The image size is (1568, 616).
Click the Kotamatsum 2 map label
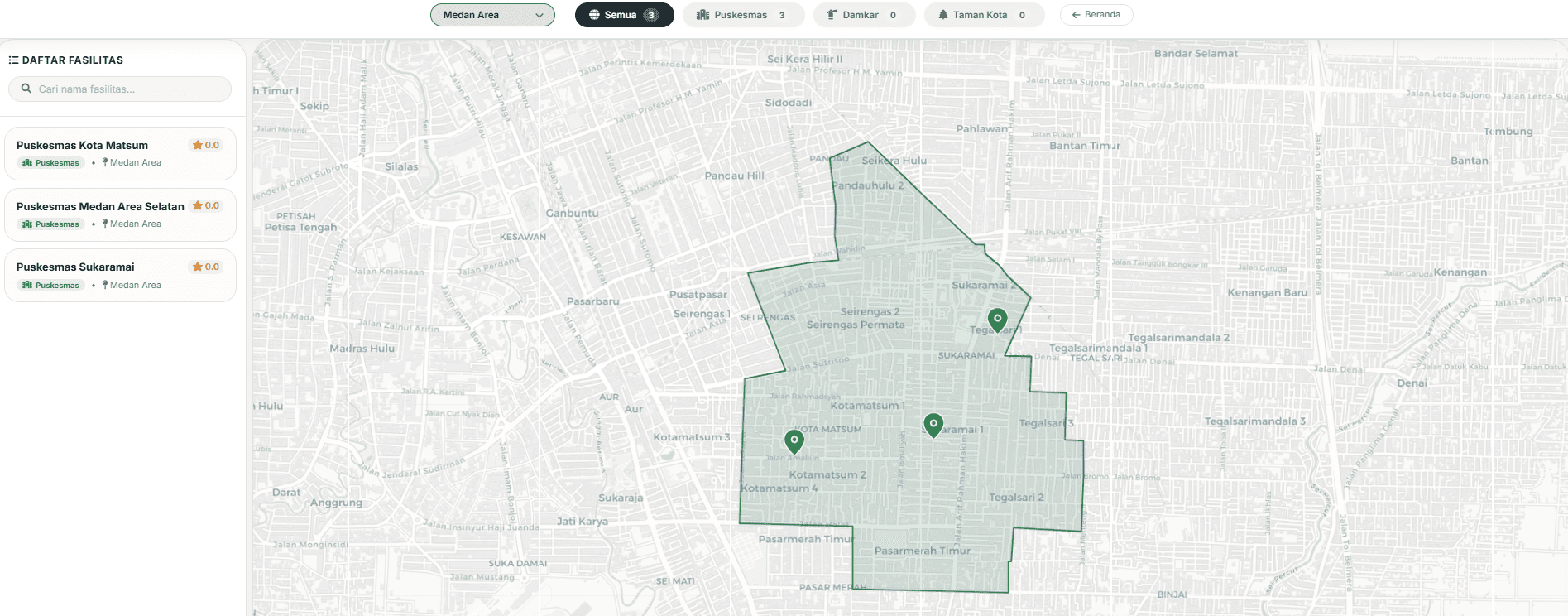click(x=827, y=474)
